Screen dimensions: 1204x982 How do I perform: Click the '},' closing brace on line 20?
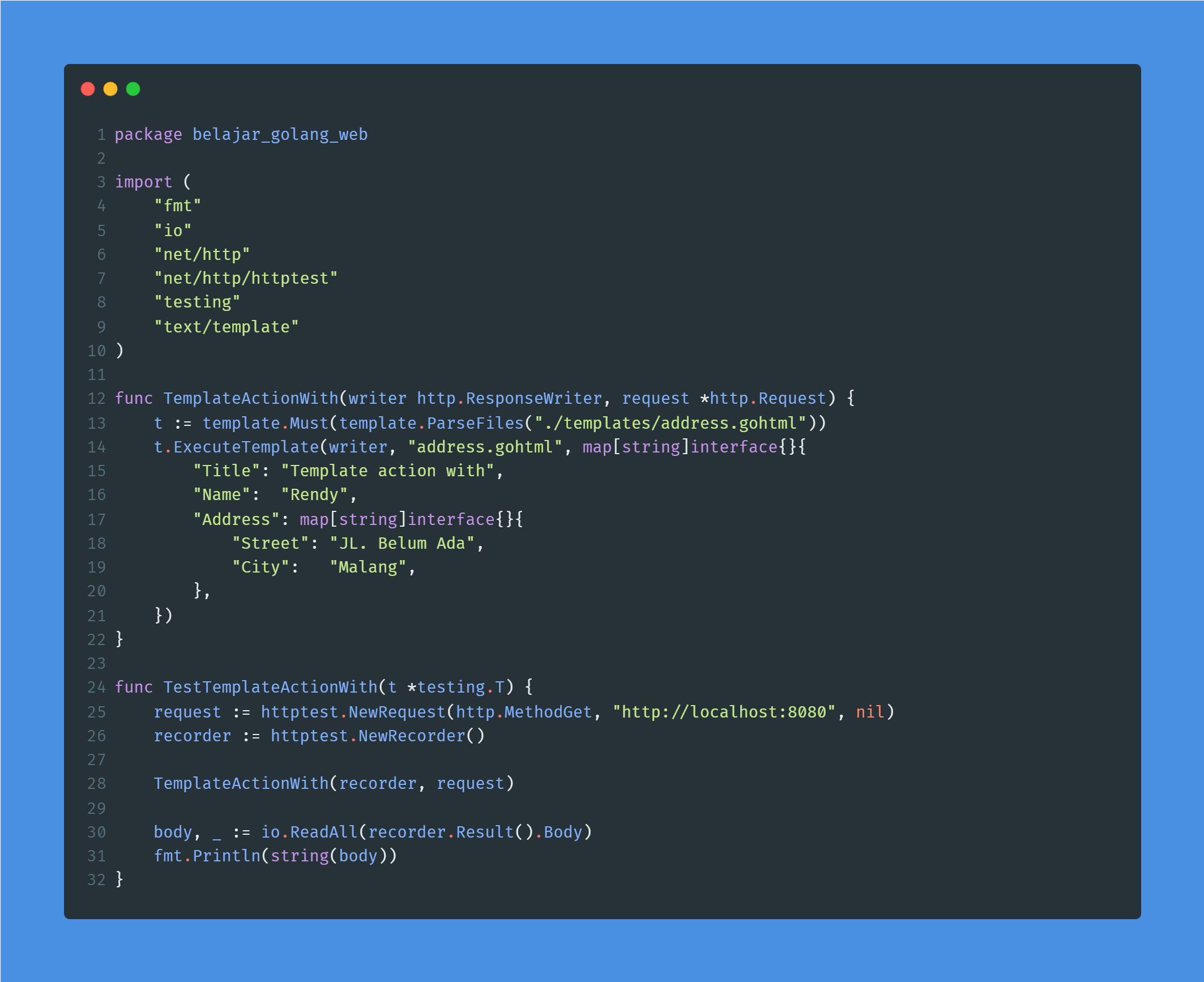point(202,591)
